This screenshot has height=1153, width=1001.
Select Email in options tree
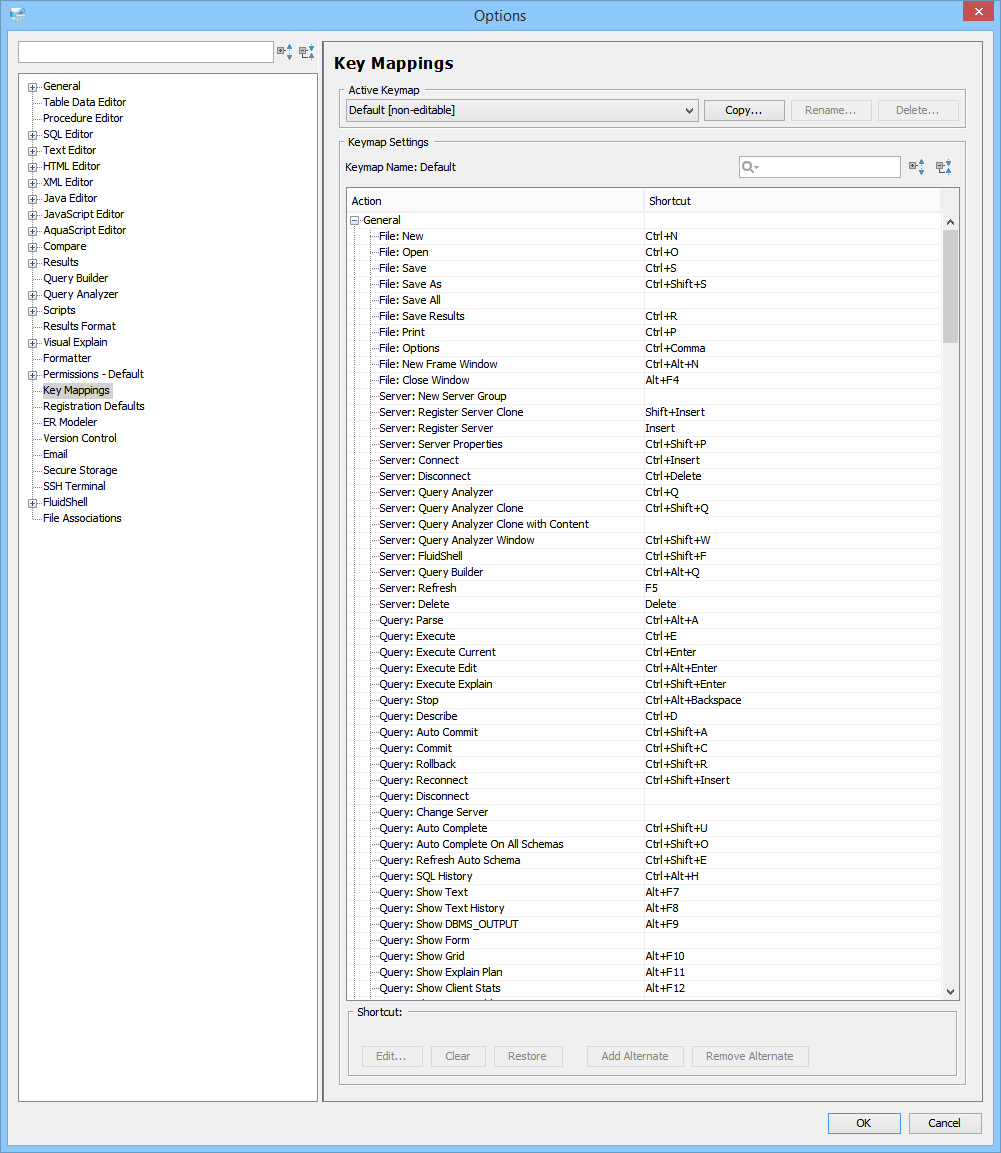(x=55, y=455)
